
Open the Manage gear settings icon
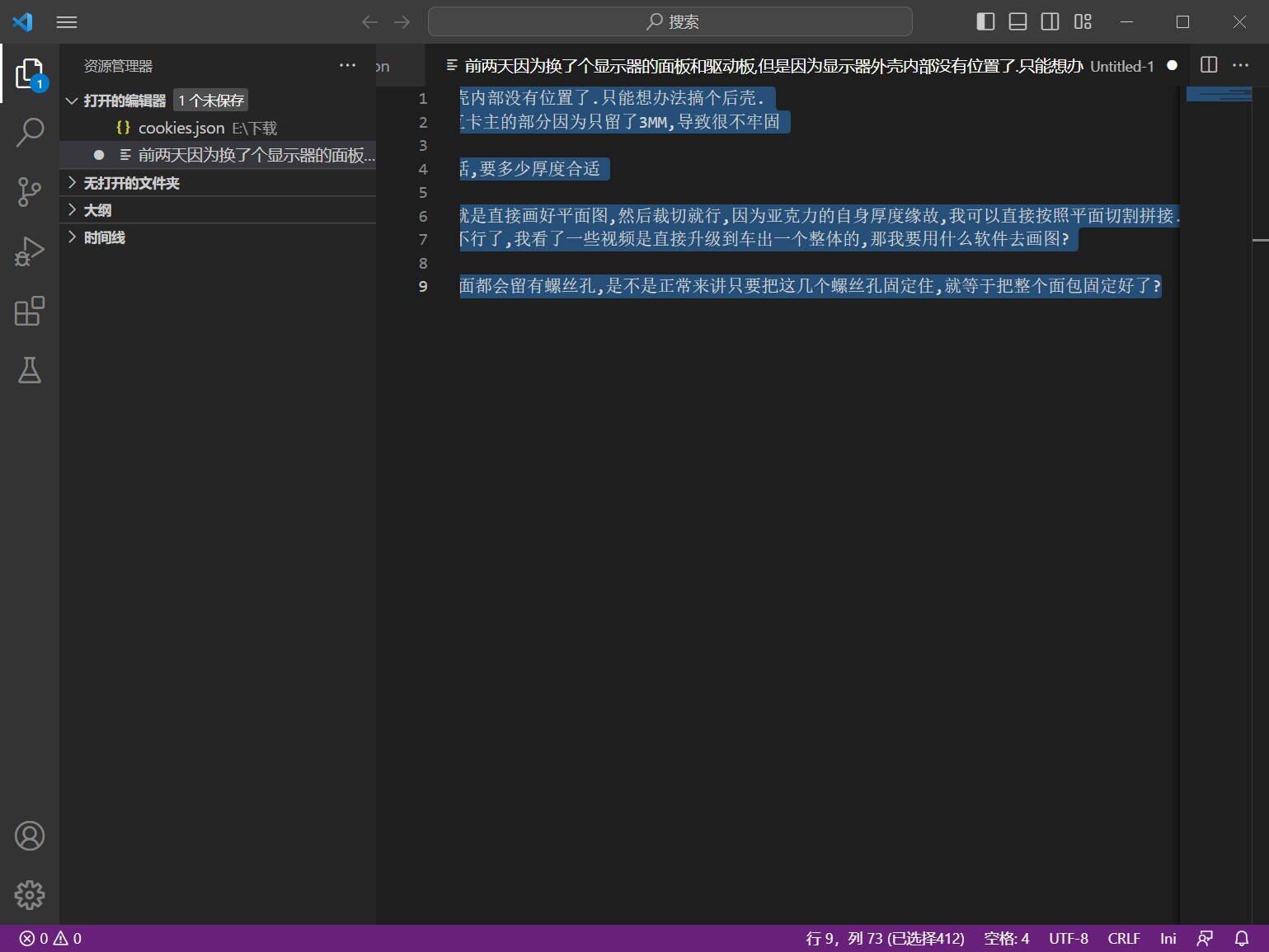(x=30, y=895)
